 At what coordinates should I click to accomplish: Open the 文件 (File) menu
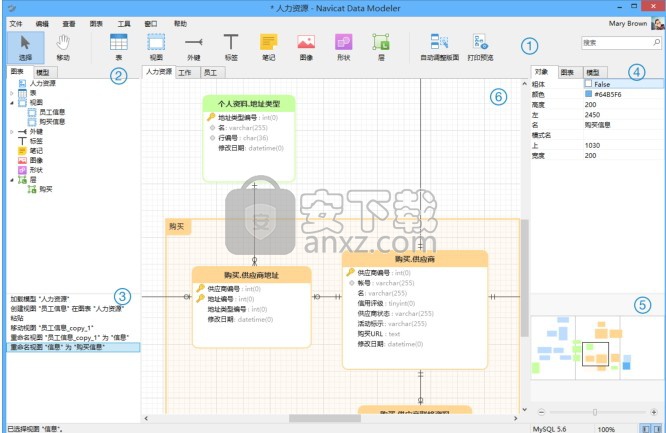point(16,24)
